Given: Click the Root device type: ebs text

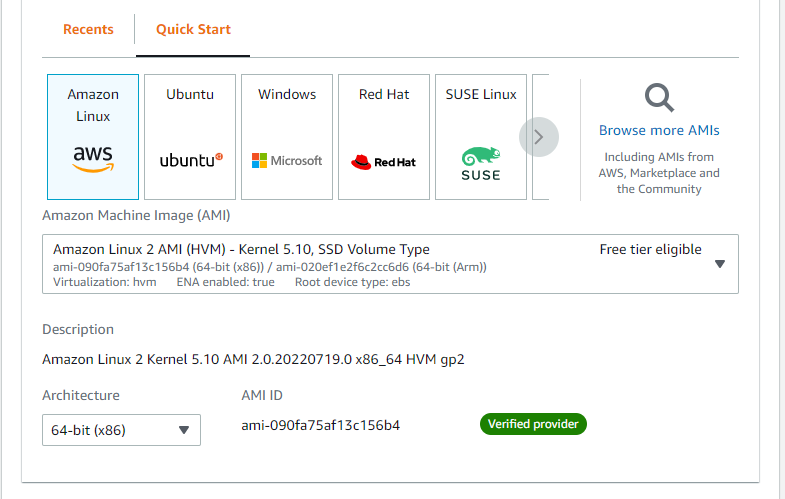Looking at the screenshot, I should coord(352,282).
